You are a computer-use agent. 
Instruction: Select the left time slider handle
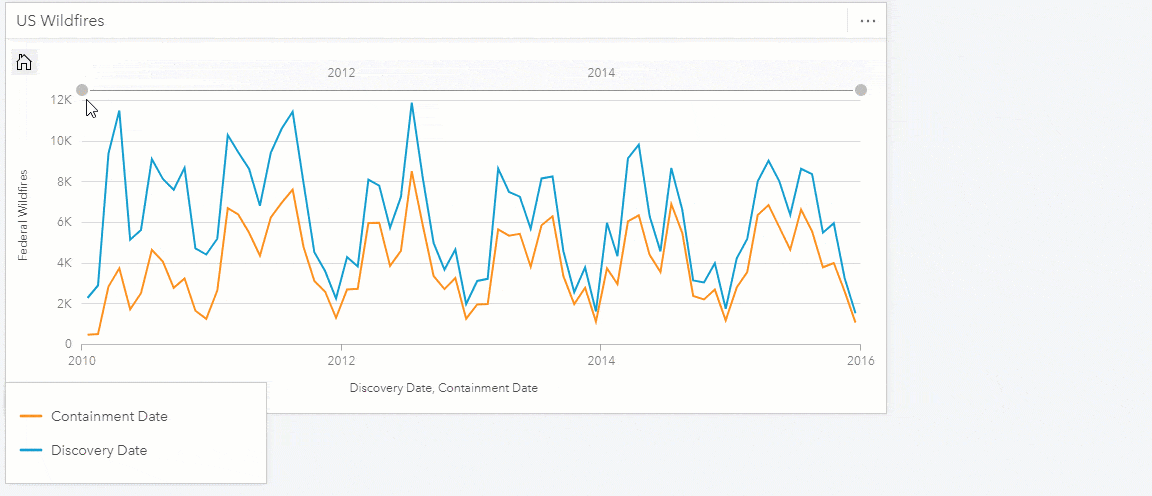pos(82,90)
